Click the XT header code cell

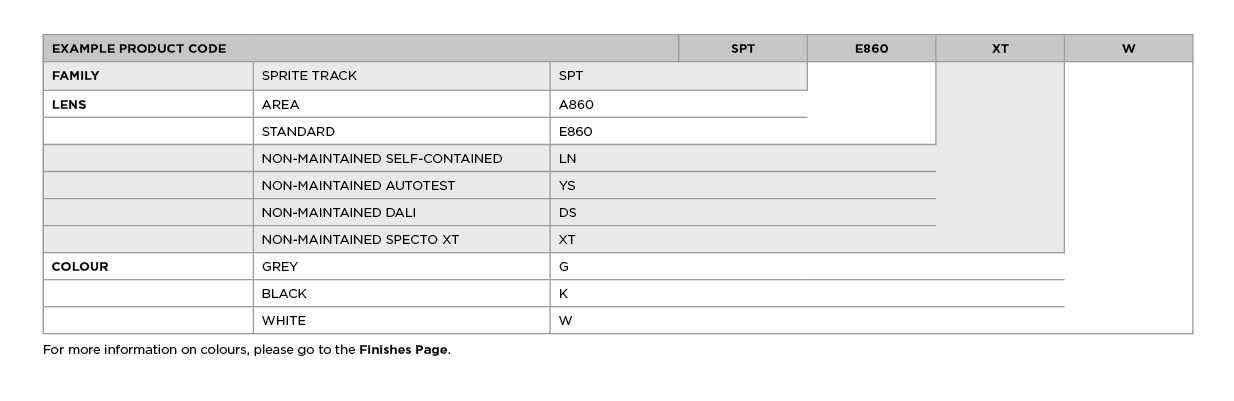(999, 48)
